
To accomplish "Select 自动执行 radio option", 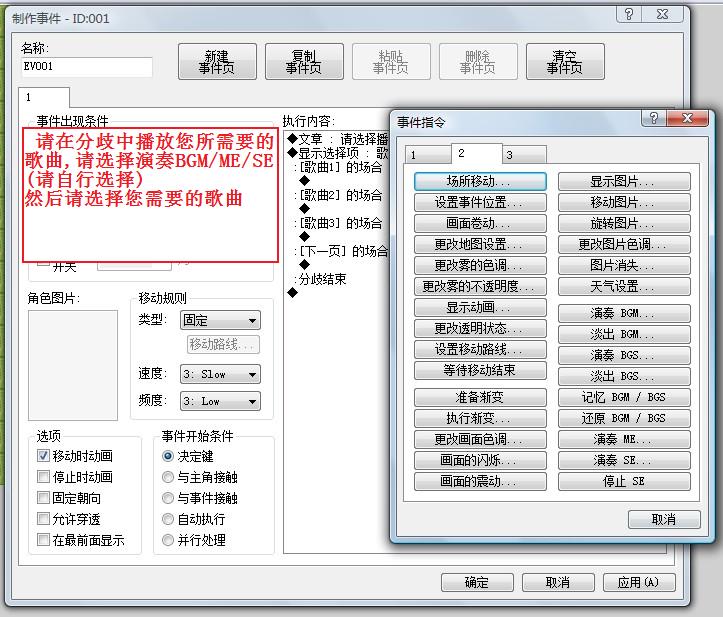I will click(x=168, y=519).
